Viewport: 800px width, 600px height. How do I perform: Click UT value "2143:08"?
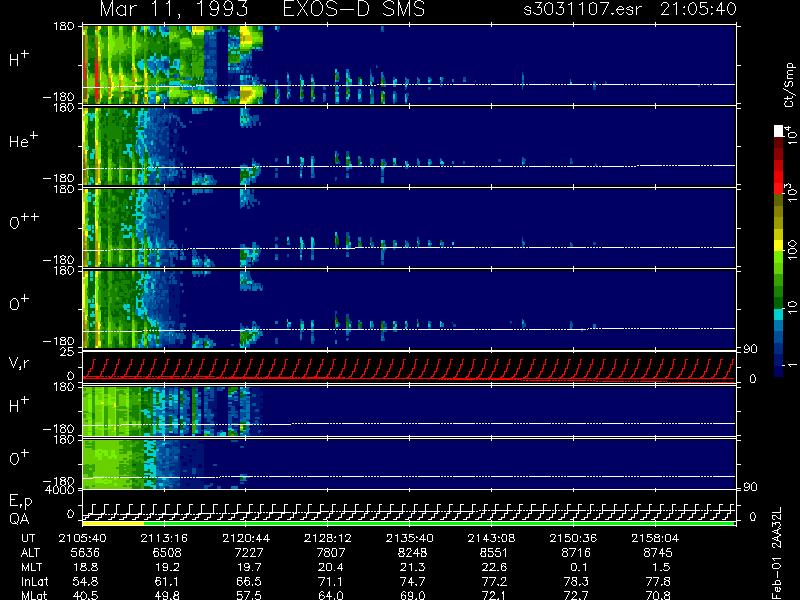coord(491,538)
